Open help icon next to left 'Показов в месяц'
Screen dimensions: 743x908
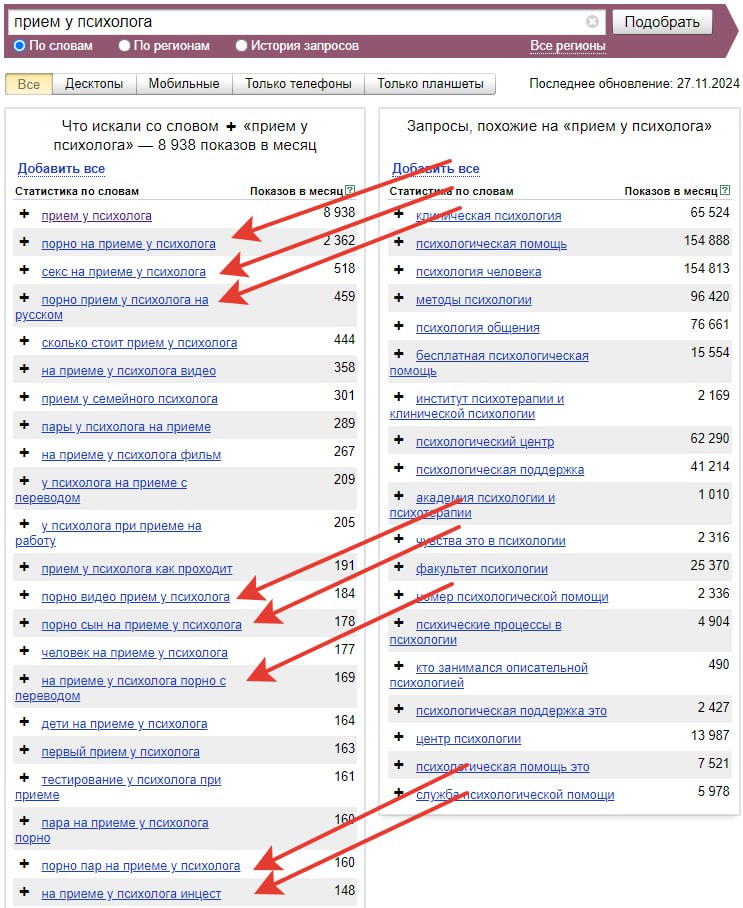tap(350, 190)
